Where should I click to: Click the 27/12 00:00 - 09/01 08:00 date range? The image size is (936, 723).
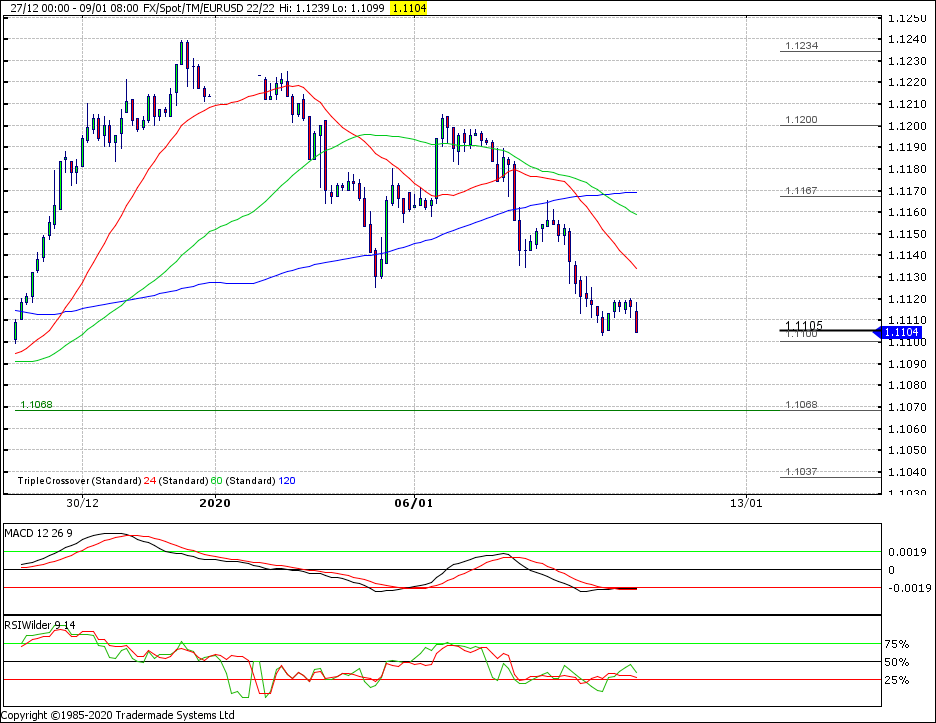75,8
